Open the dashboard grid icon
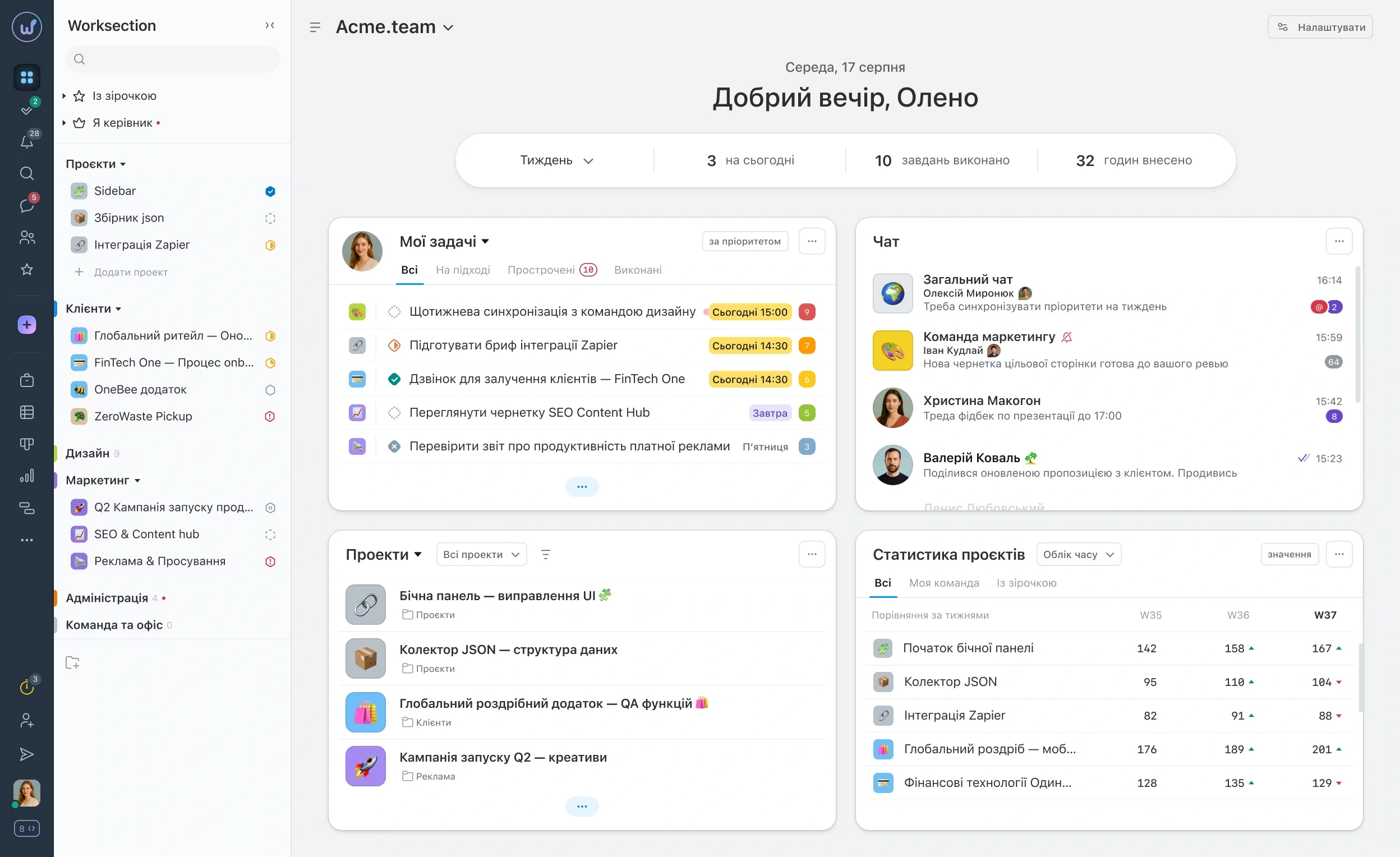The width and height of the screenshot is (1400, 857). point(26,77)
